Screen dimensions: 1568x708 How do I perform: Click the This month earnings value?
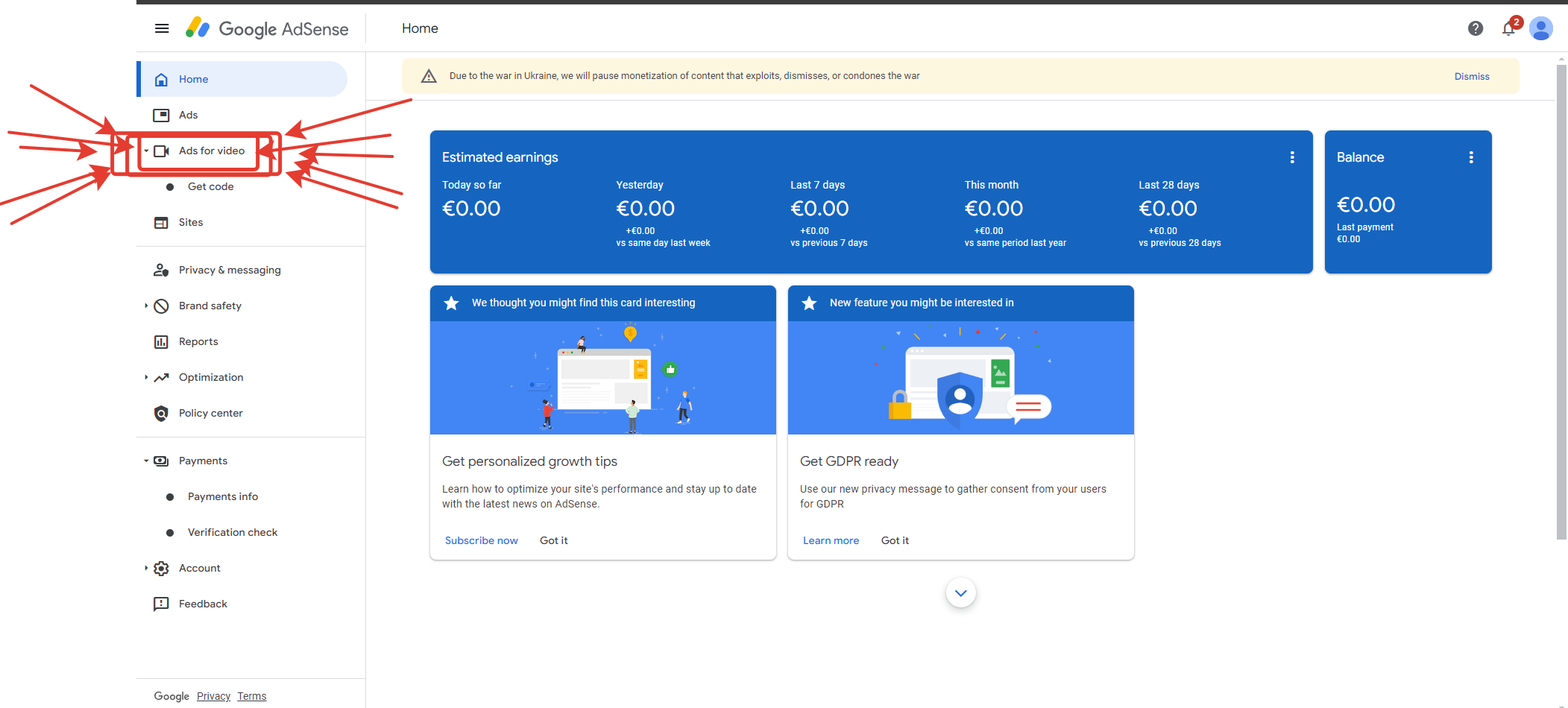tap(994, 209)
